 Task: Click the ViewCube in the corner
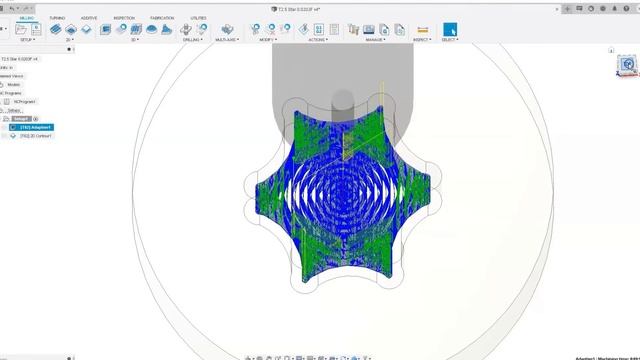628,64
